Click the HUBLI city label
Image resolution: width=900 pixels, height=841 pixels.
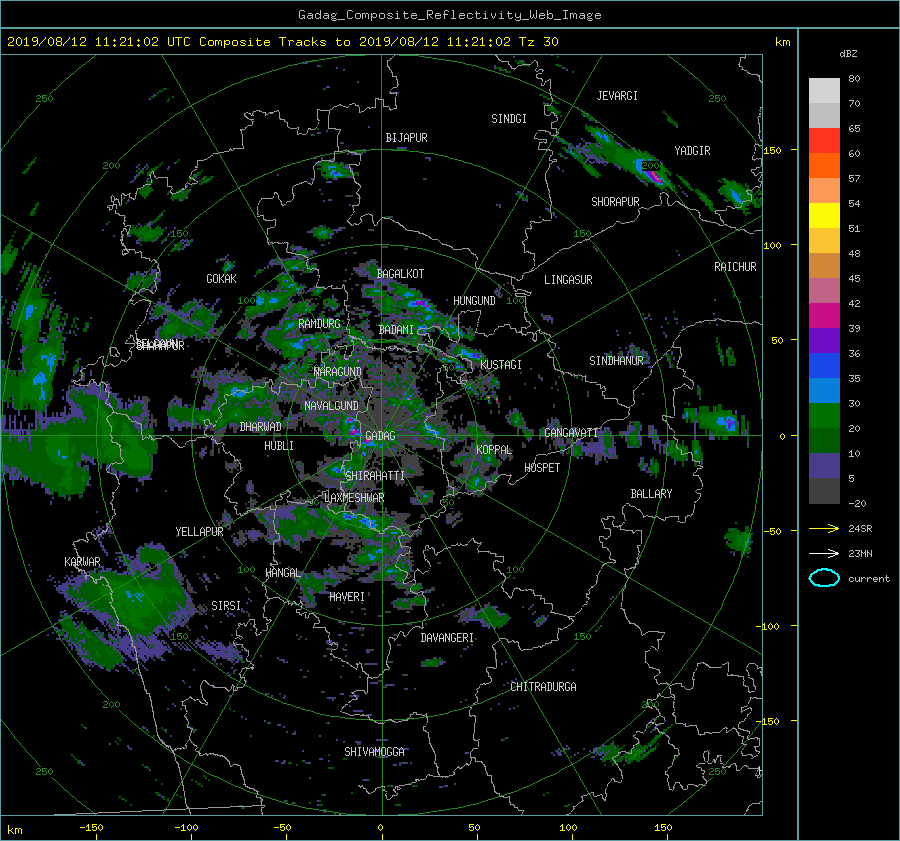point(279,446)
